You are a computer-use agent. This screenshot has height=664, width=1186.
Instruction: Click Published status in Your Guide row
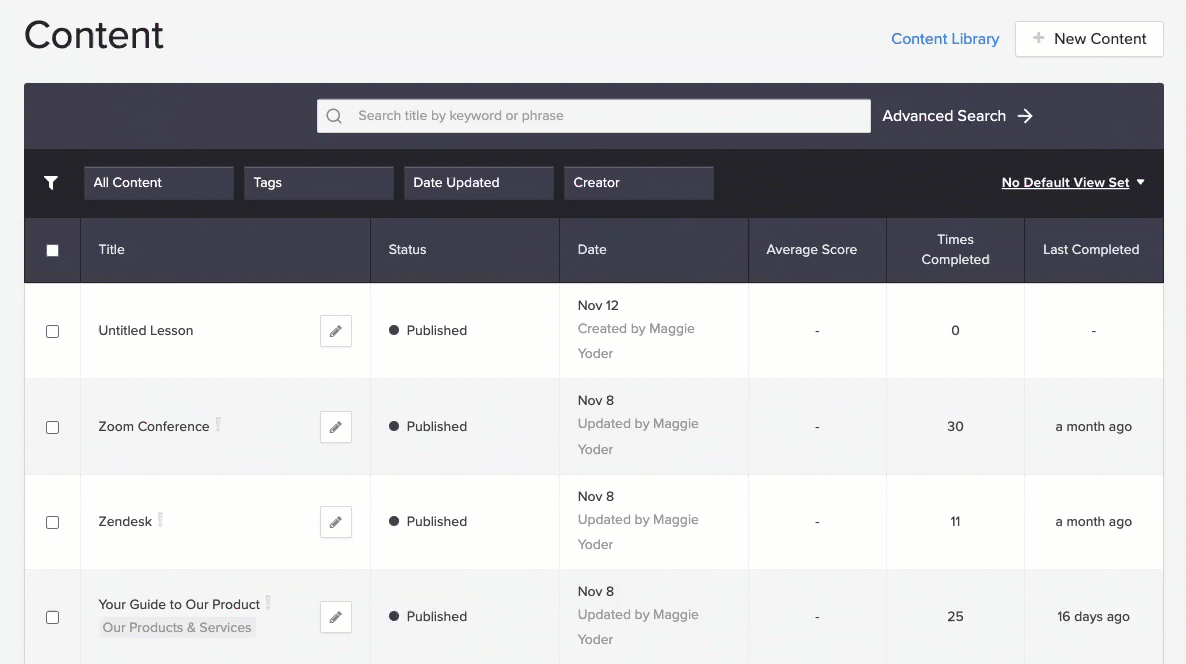click(428, 616)
